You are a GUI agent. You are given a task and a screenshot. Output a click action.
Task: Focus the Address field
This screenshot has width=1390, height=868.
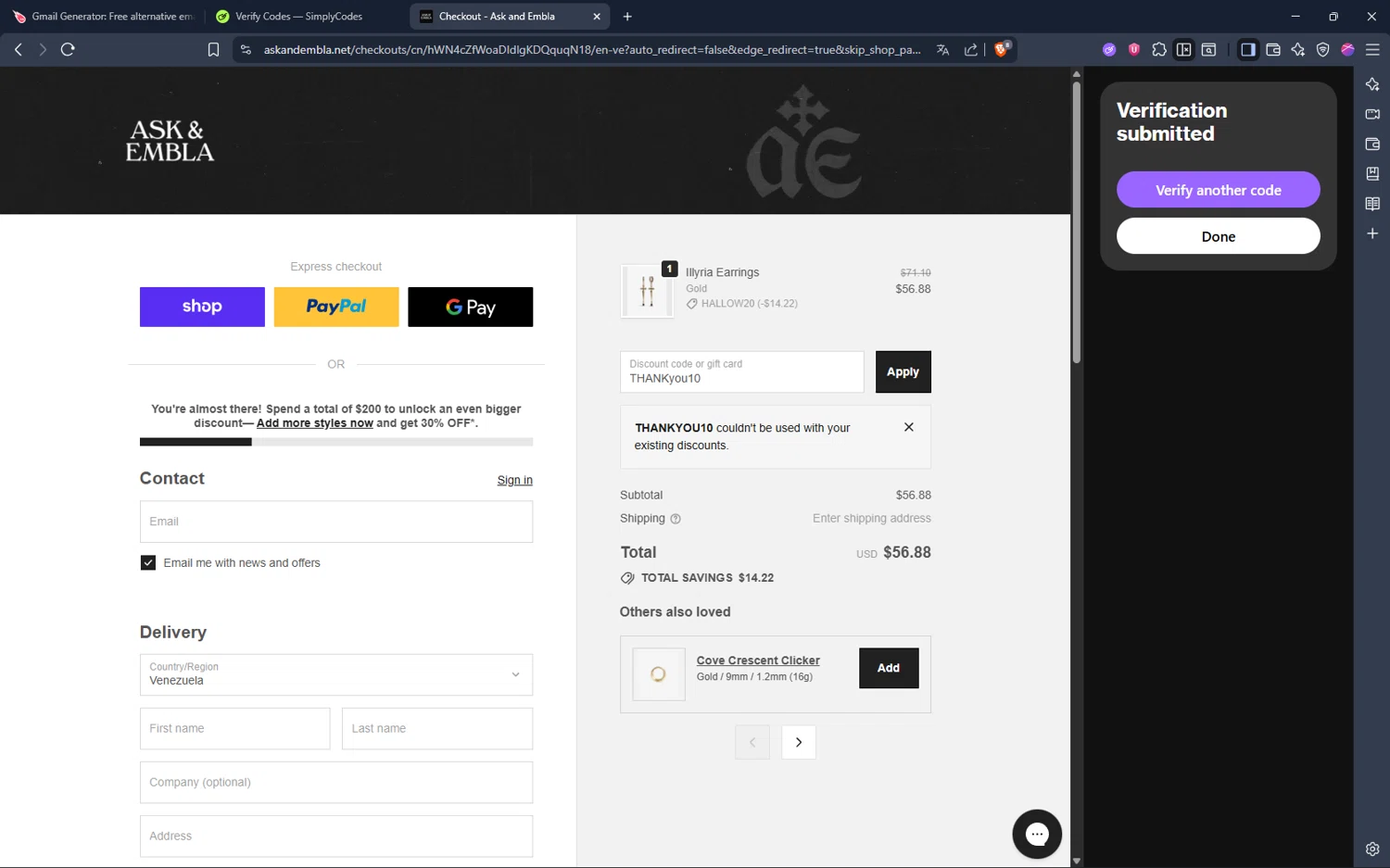336,837
